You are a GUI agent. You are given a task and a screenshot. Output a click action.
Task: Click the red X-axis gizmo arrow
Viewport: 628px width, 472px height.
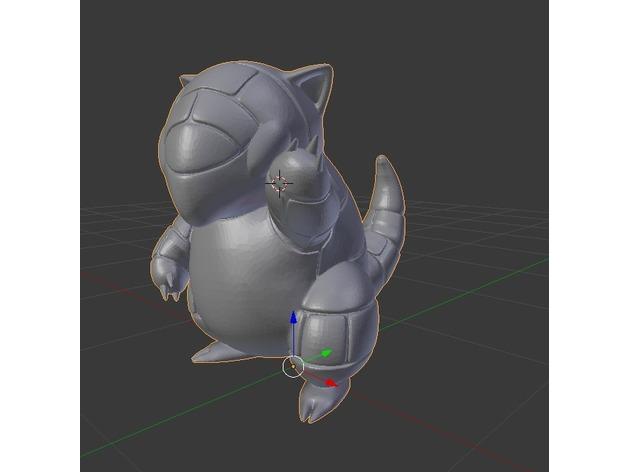click(x=331, y=383)
